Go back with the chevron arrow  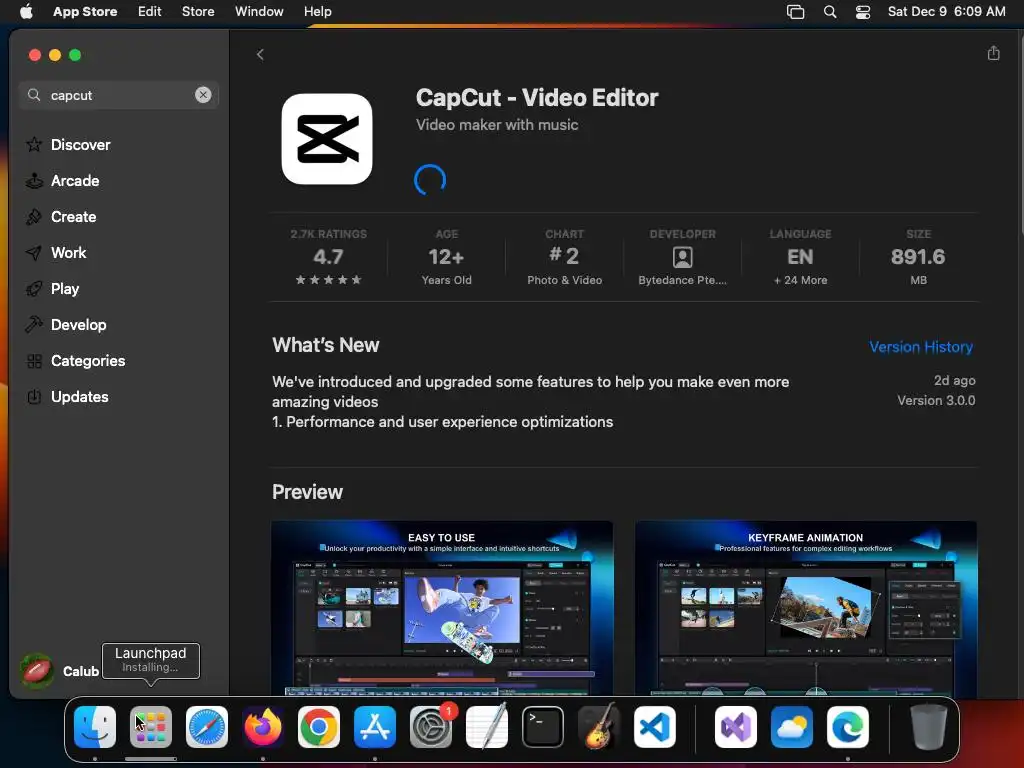tap(260, 54)
